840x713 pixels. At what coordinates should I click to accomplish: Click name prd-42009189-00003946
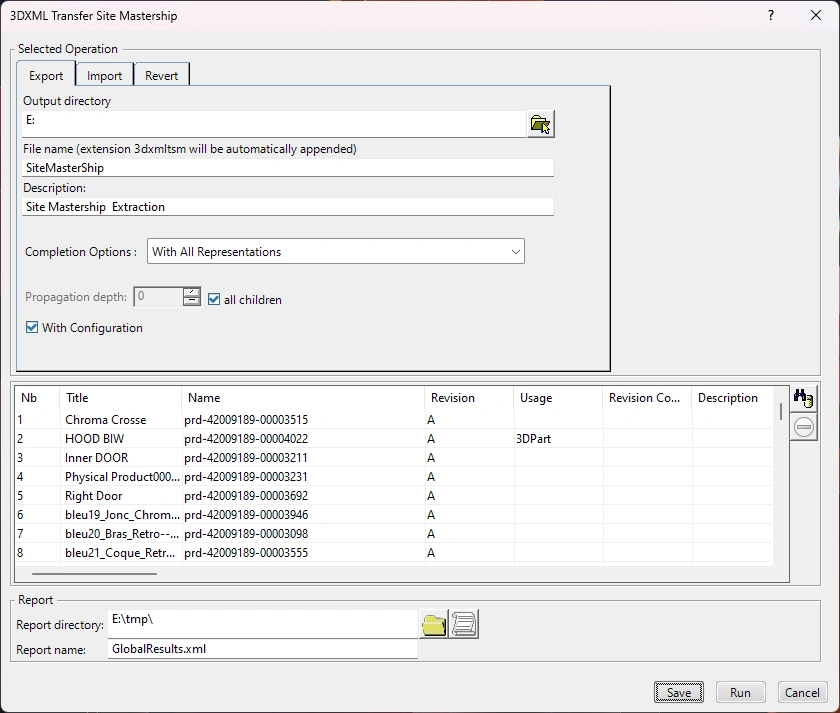point(246,514)
